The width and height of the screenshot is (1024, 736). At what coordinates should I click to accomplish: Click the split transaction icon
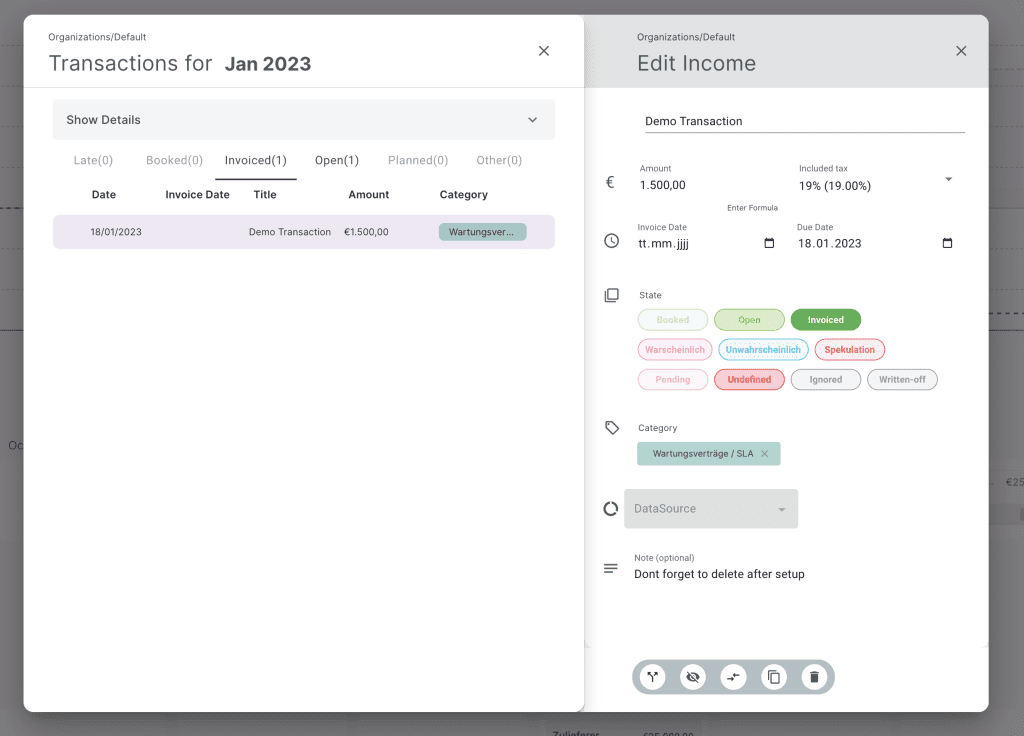(x=653, y=677)
